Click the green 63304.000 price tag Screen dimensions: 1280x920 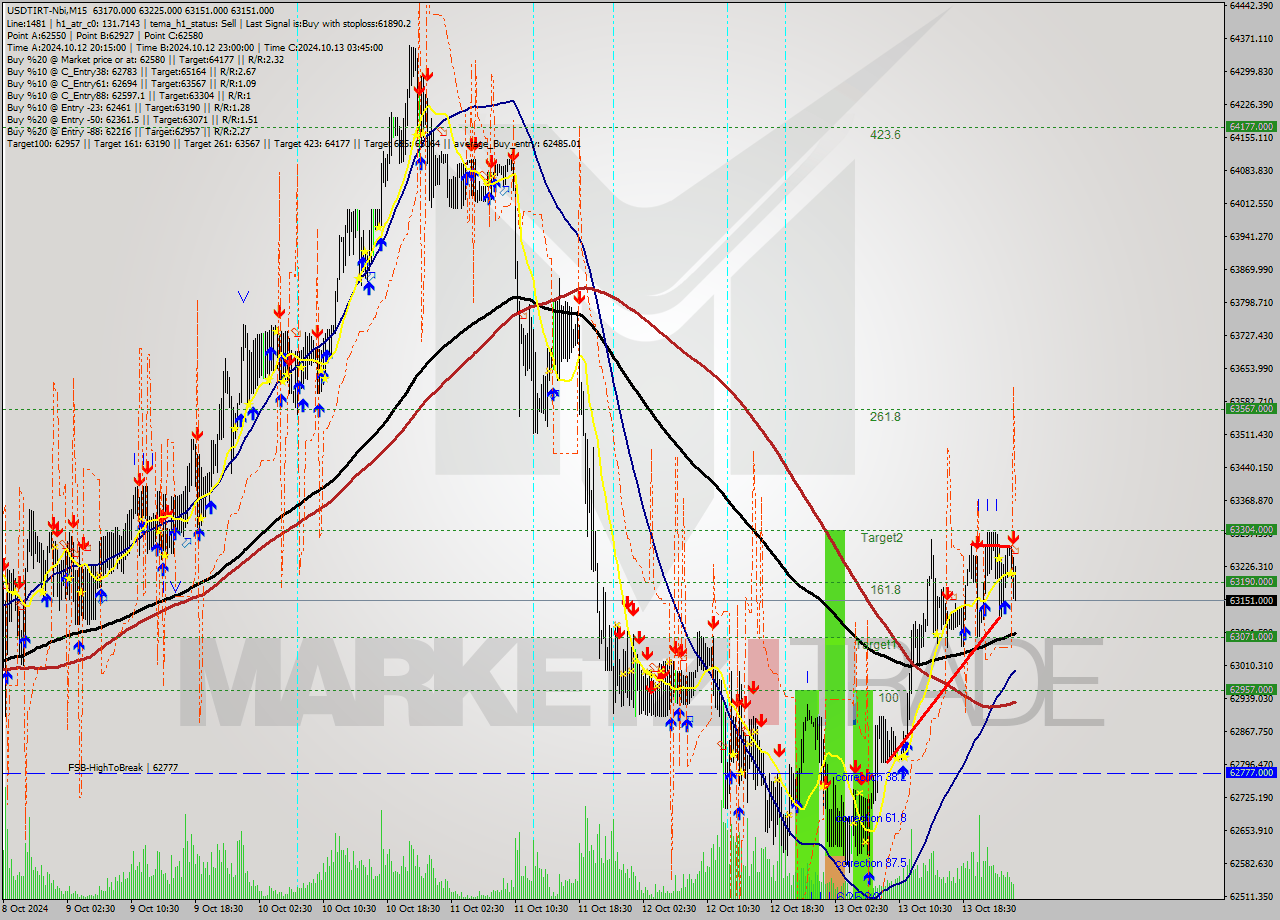pos(1250,530)
